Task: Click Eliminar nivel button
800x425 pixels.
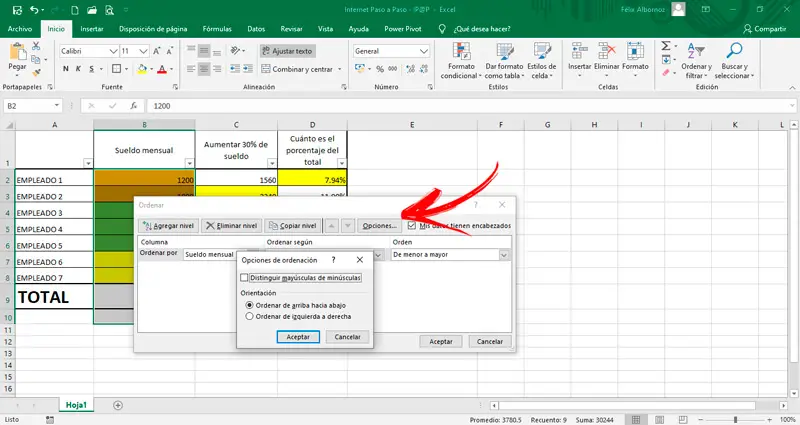Action: point(232,226)
